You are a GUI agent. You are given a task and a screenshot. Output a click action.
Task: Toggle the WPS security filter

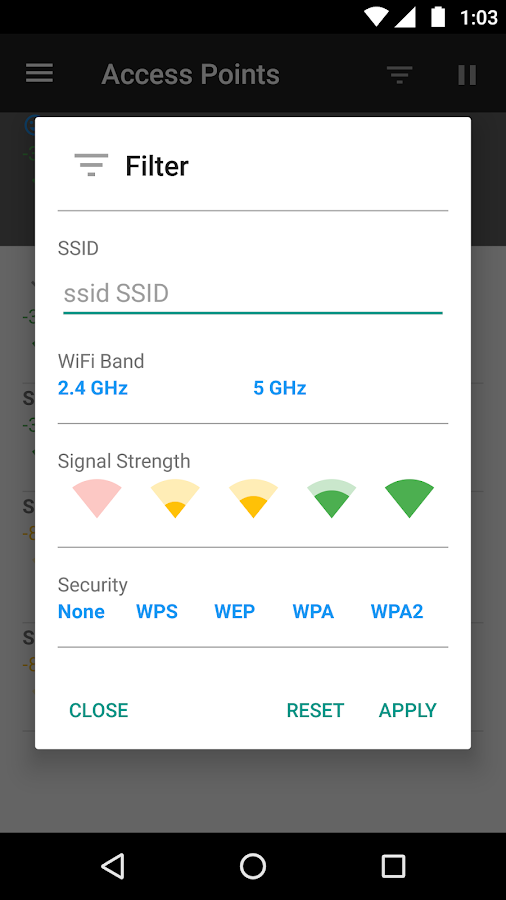pos(157,612)
